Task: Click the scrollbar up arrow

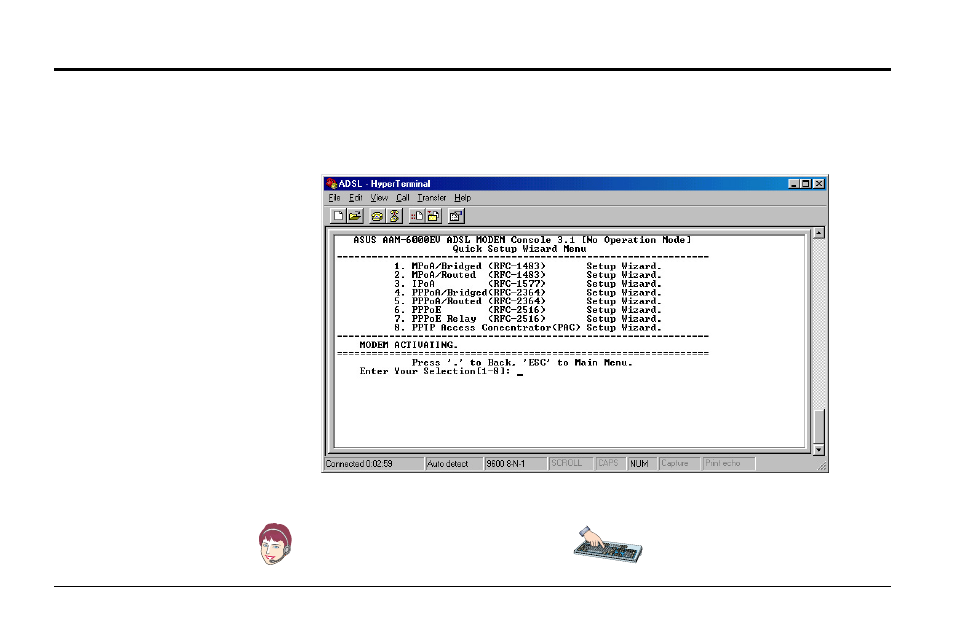Action: (x=819, y=233)
